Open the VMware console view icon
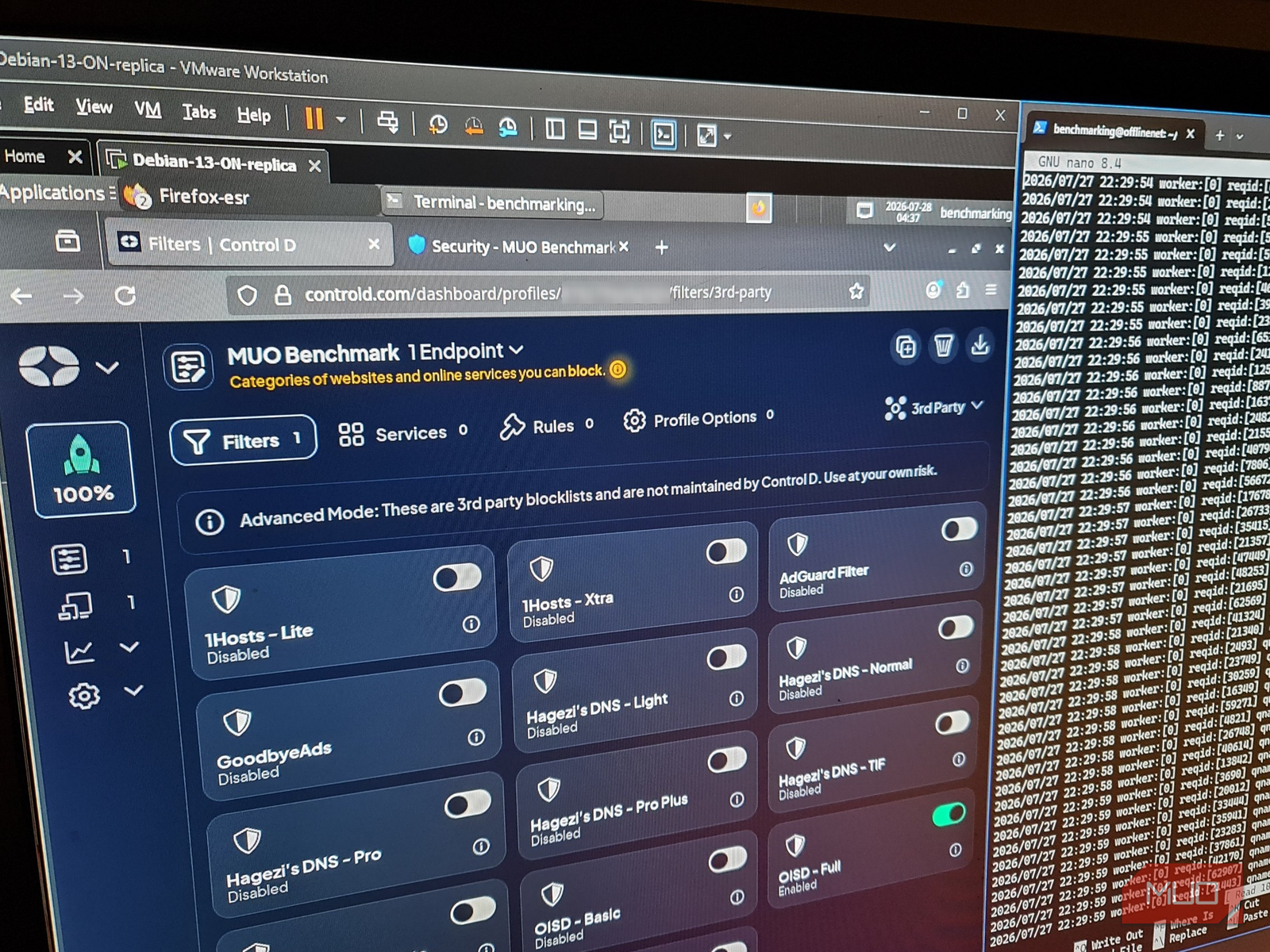Screen dimensions: 1270x952 [664, 133]
